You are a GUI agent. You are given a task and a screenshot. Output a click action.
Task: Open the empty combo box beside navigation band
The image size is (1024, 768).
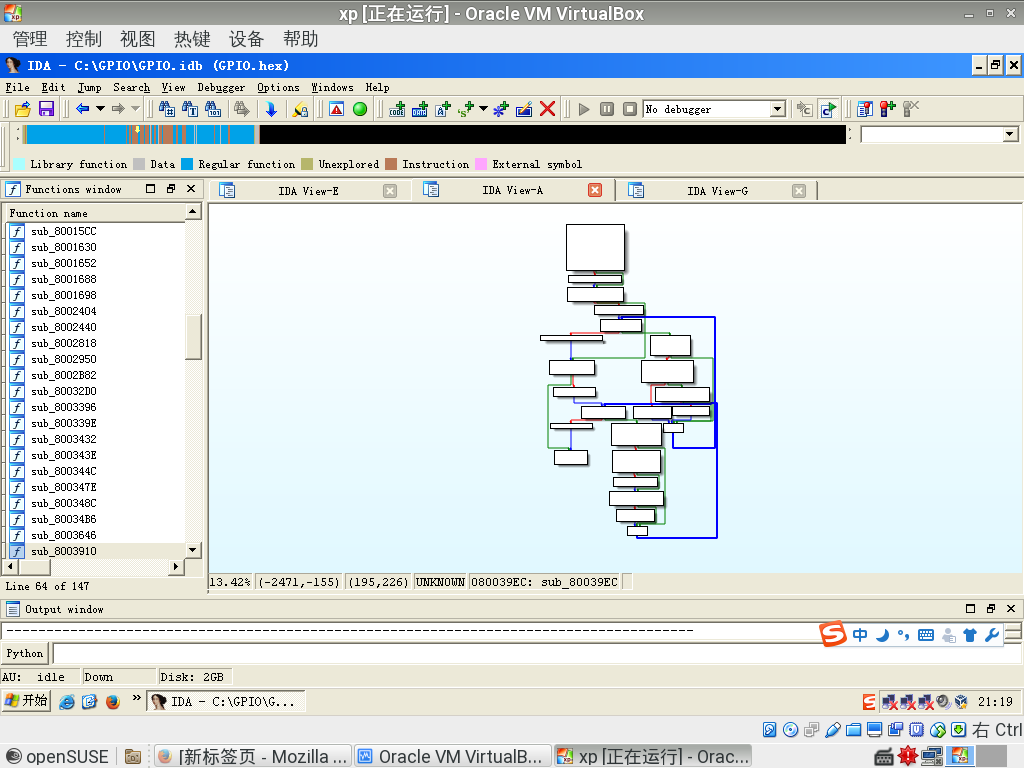[x=1010, y=134]
